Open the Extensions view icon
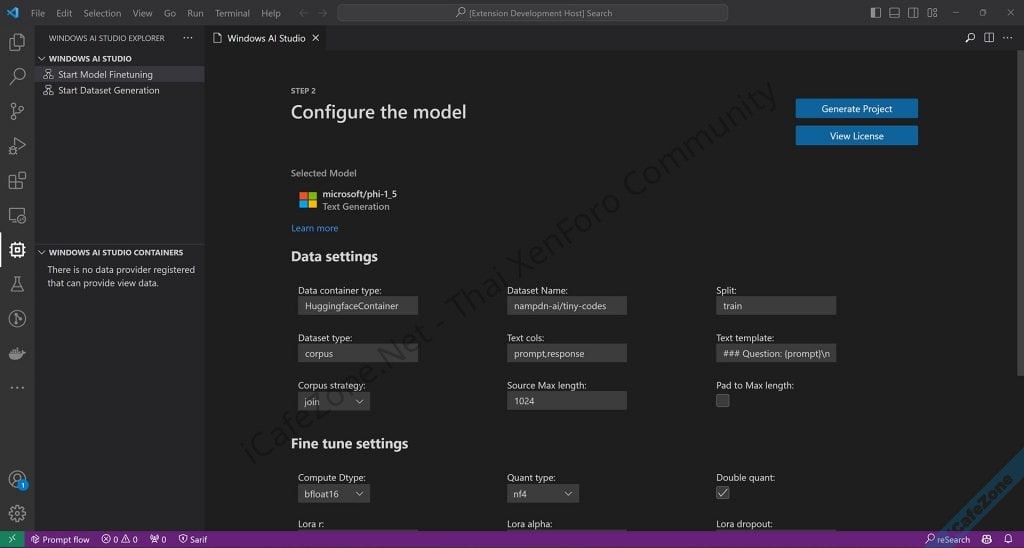This screenshot has height=548, width=1024. (x=17, y=181)
